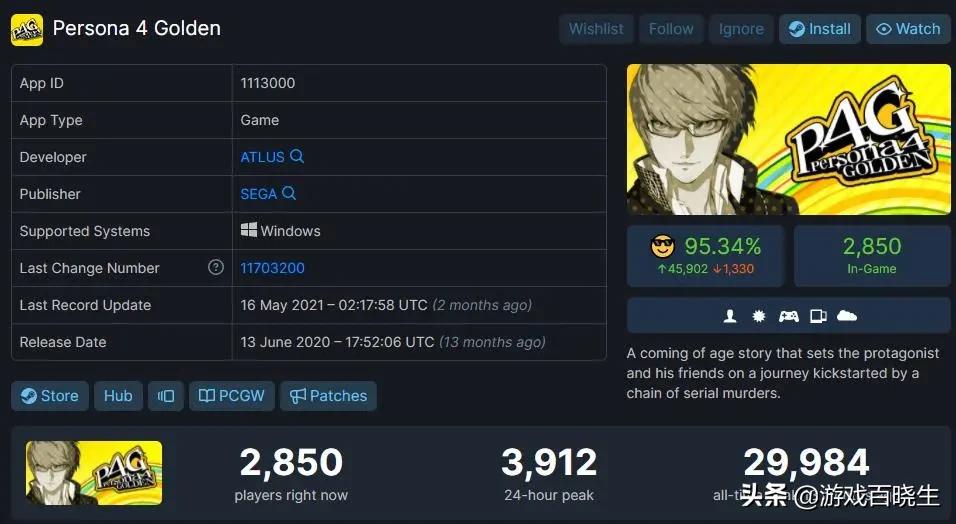Click the single-player person icon
The width and height of the screenshot is (956, 524).
pos(730,316)
